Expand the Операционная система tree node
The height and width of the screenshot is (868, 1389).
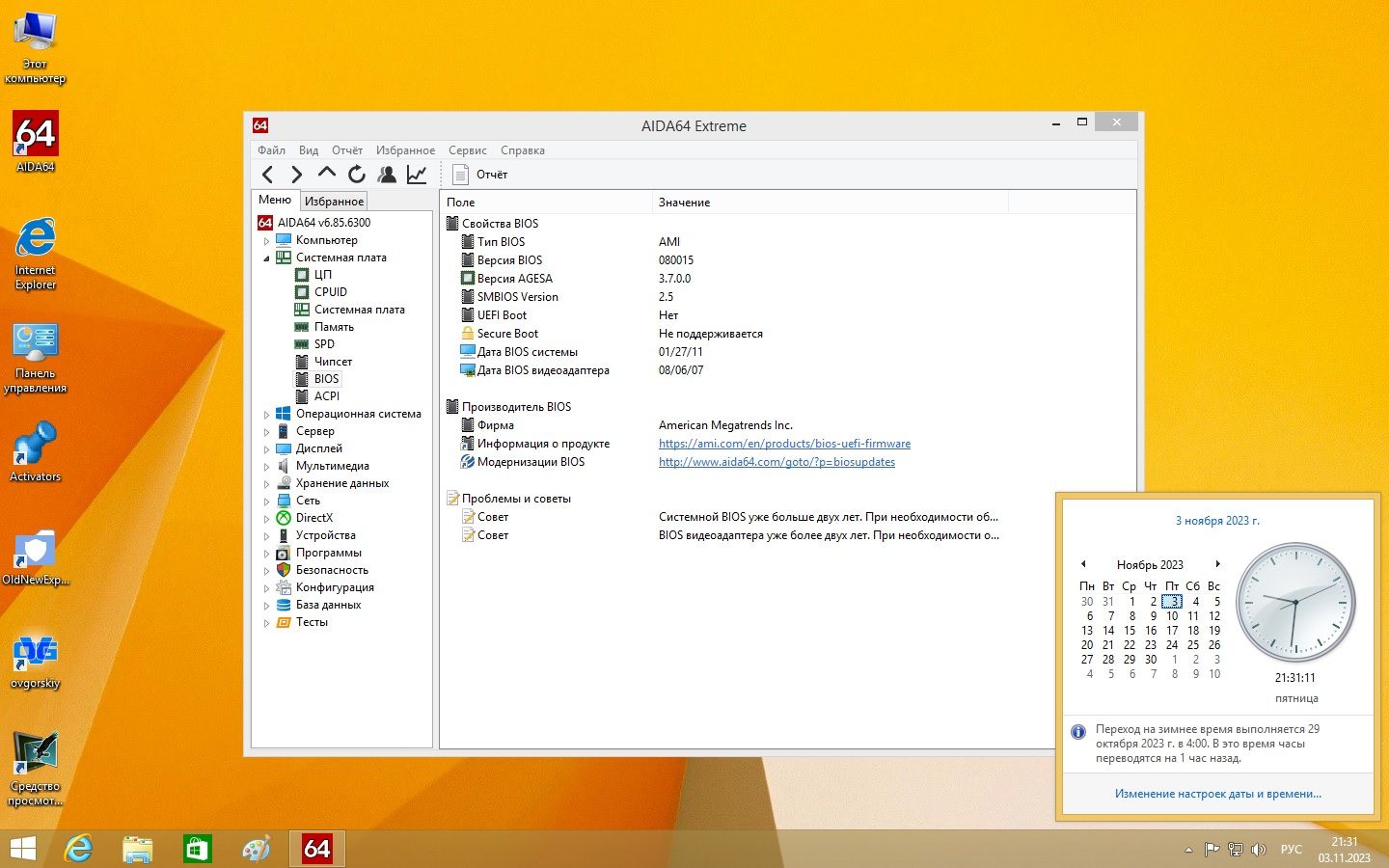pyautogui.click(x=267, y=415)
